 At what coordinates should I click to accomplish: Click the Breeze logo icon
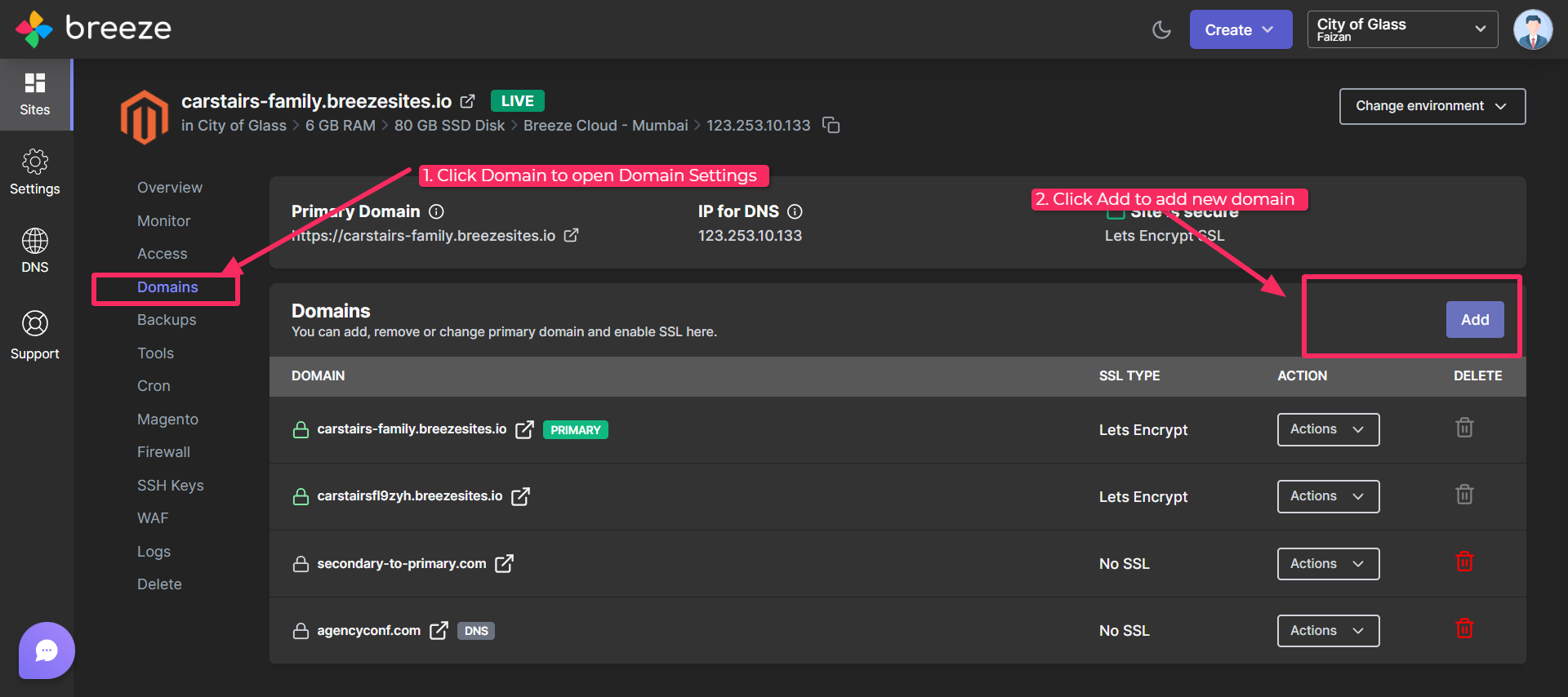pos(33,29)
